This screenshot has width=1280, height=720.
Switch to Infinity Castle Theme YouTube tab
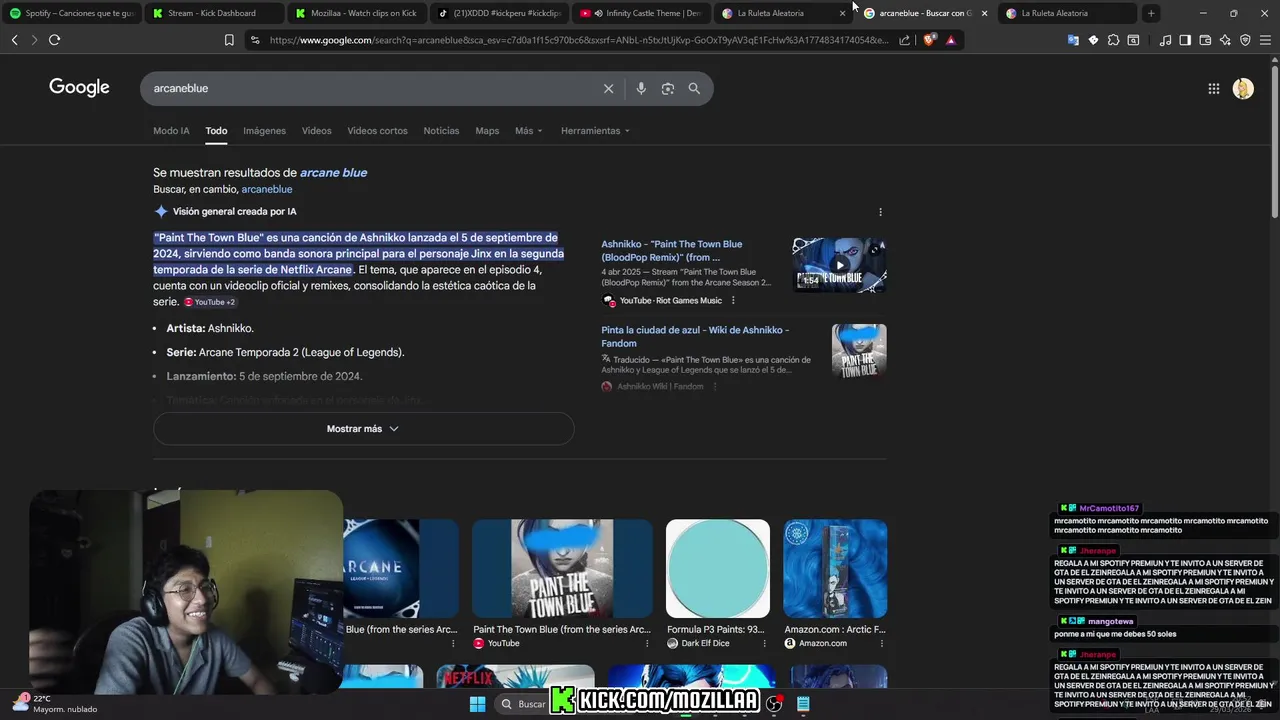click(642, 13)
